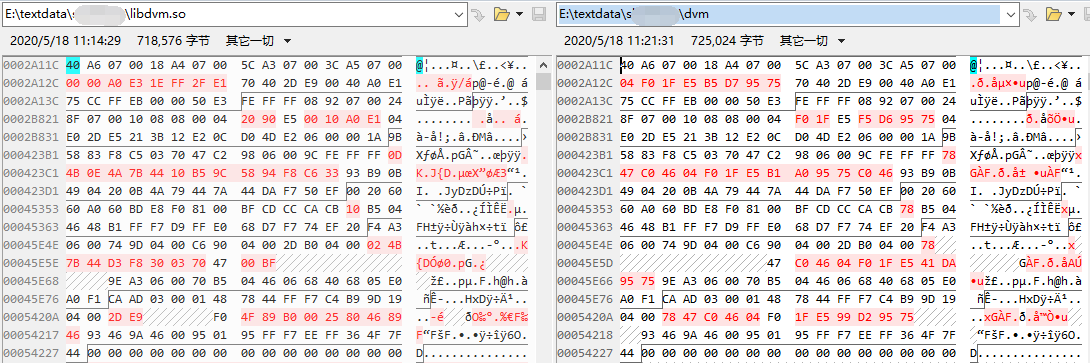Click offset 000423C1 in the right pane
The height and width of the screenshot is (363, 1090).
(585, 173)
